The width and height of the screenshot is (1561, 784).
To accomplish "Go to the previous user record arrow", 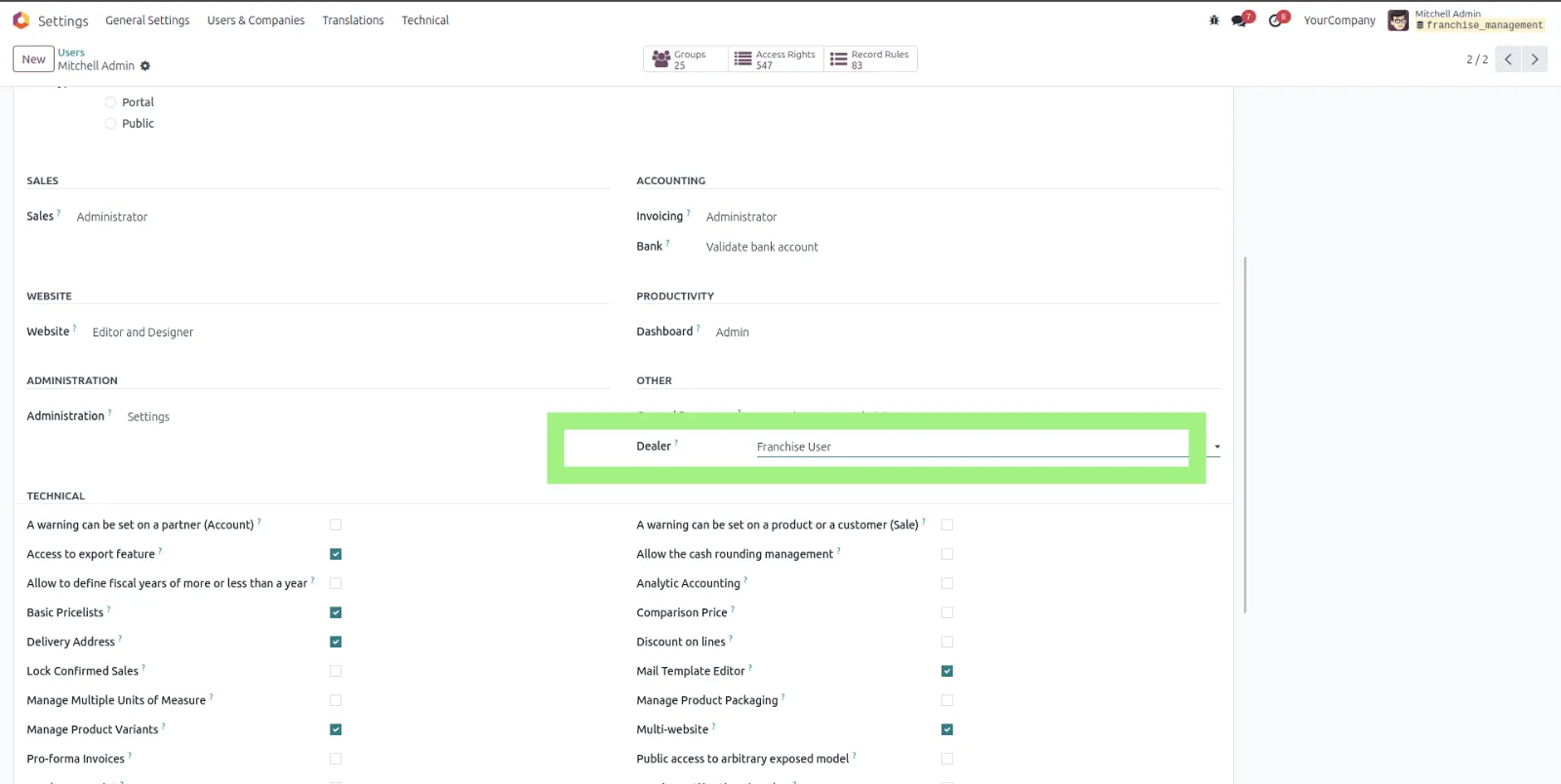I will pyautogui.click(x=1507, y=59).
